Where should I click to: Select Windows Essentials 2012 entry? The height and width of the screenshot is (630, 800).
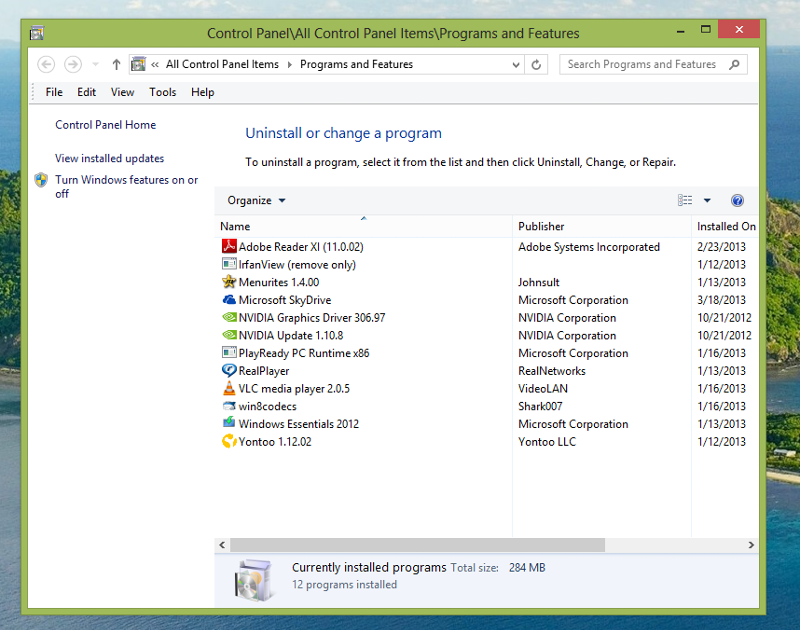[298, 424]
